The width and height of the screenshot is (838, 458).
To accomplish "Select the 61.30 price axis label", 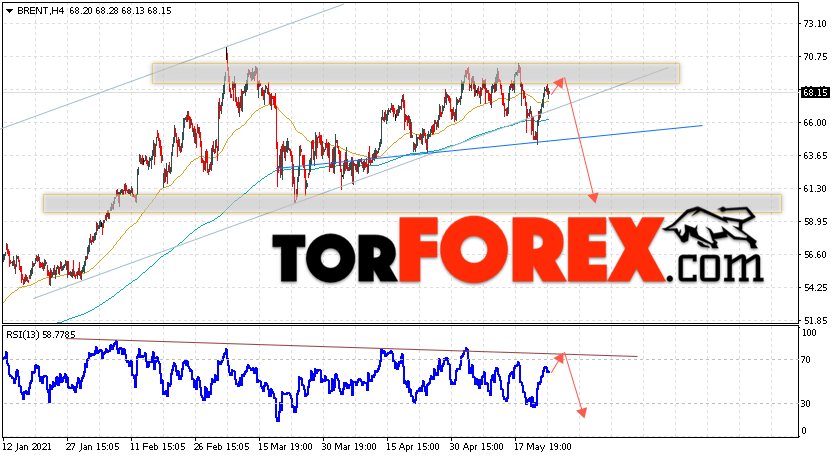I will coord(815,189).
